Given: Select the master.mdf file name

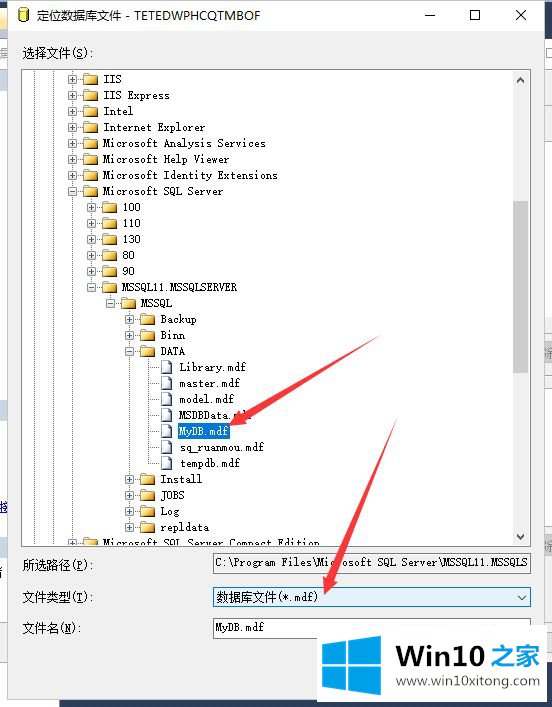Looking at the screenshot, I should tap(210, 383).
